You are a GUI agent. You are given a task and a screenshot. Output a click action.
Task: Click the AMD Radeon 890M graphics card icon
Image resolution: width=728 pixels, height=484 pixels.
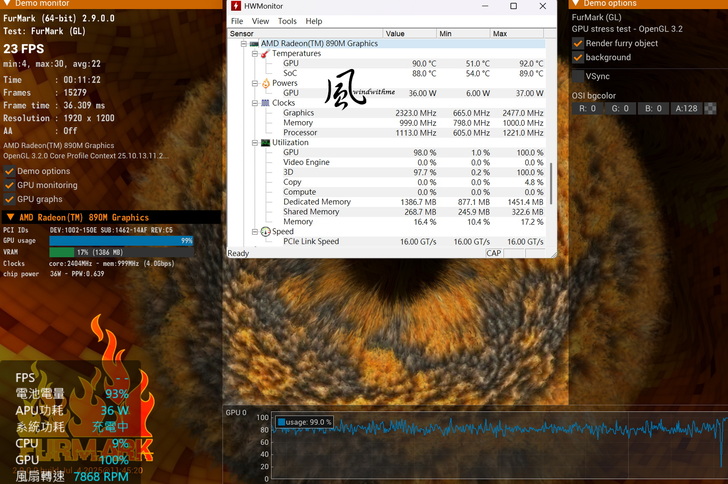coord(254,44)
